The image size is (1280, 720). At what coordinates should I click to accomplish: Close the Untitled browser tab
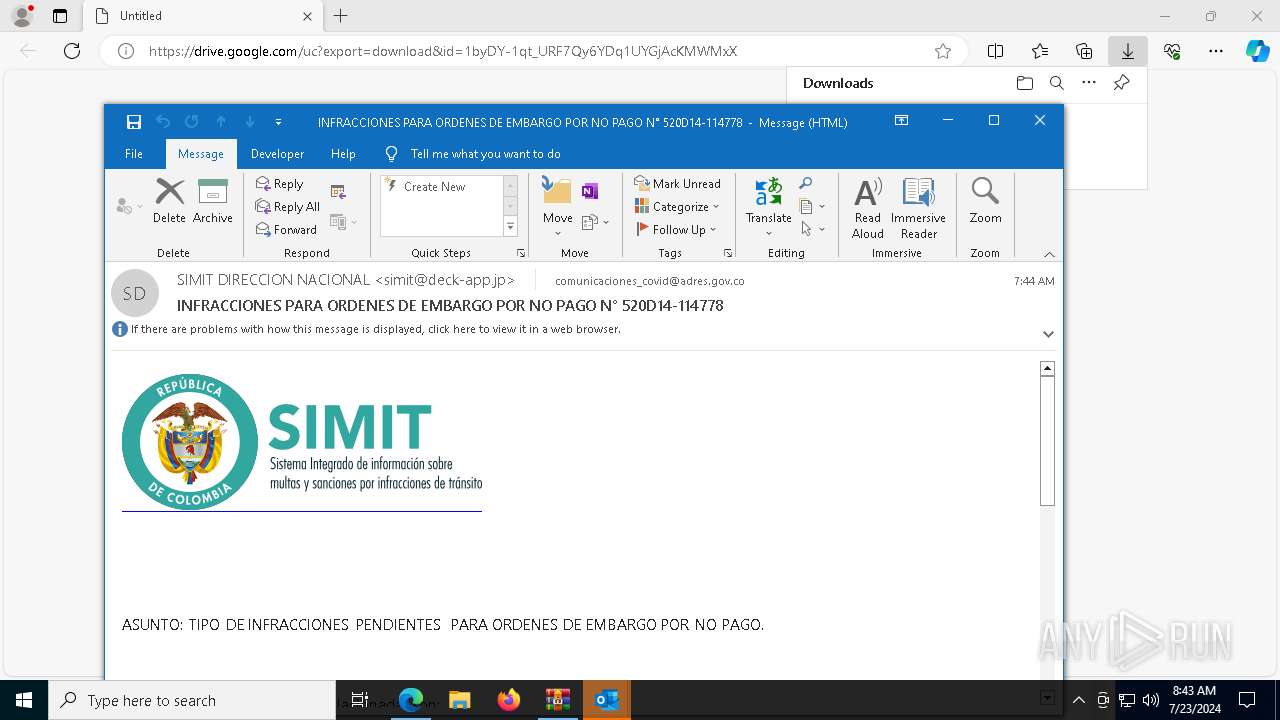[x=307, y=16]
